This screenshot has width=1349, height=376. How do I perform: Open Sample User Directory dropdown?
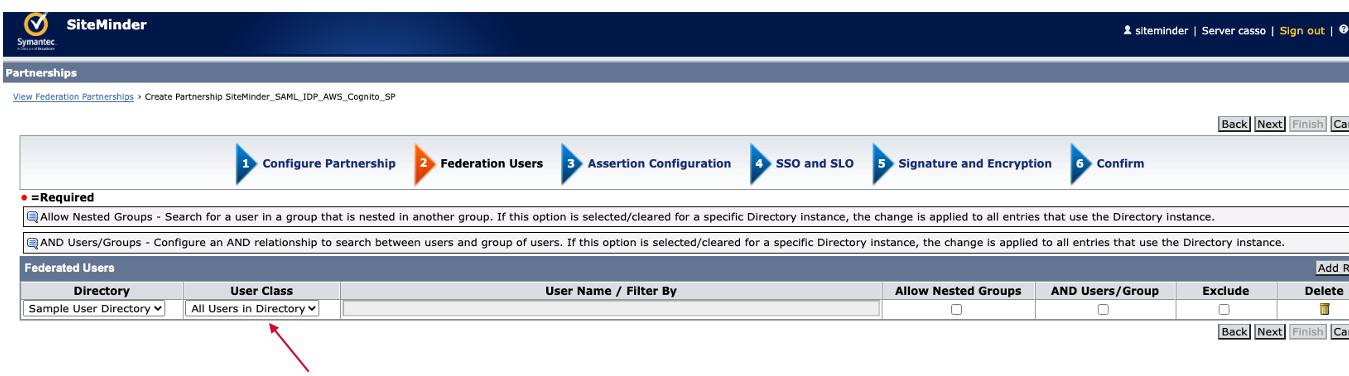[x=94, y=309]
